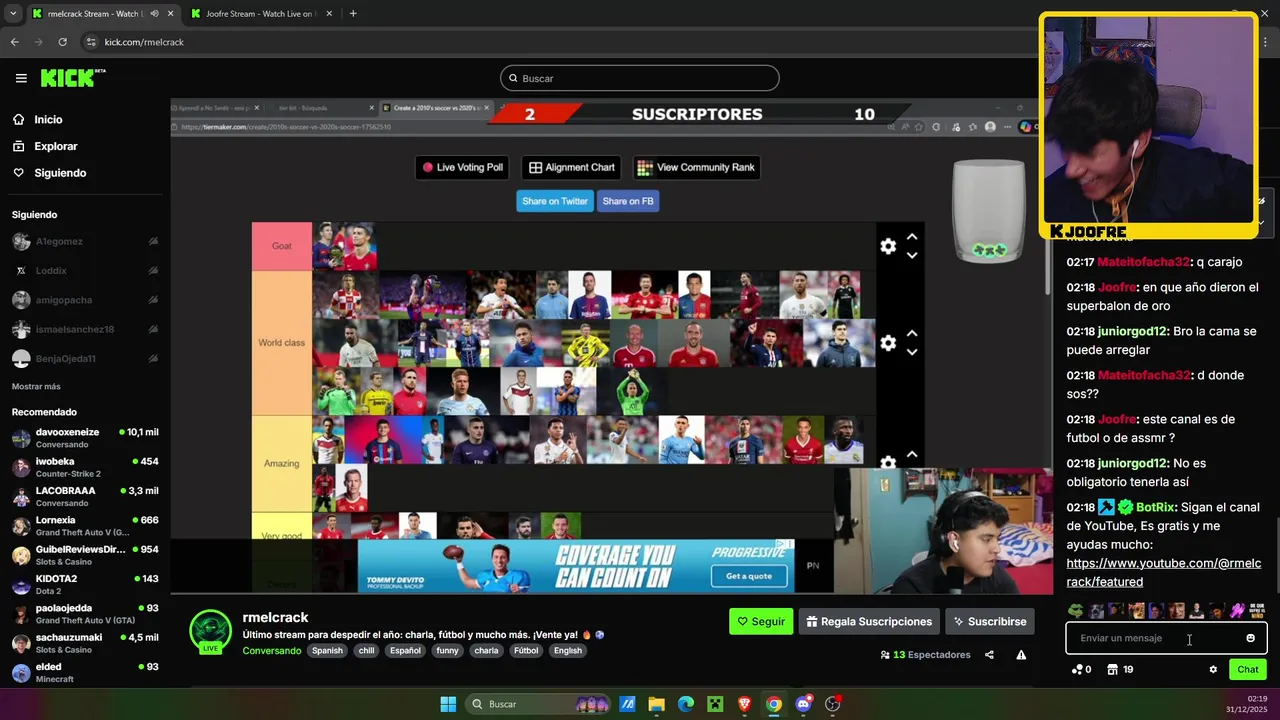Viewport: 1280px width, 720px height.
Task: Open Explorar in the sidebar
Action: click(55, 146)
